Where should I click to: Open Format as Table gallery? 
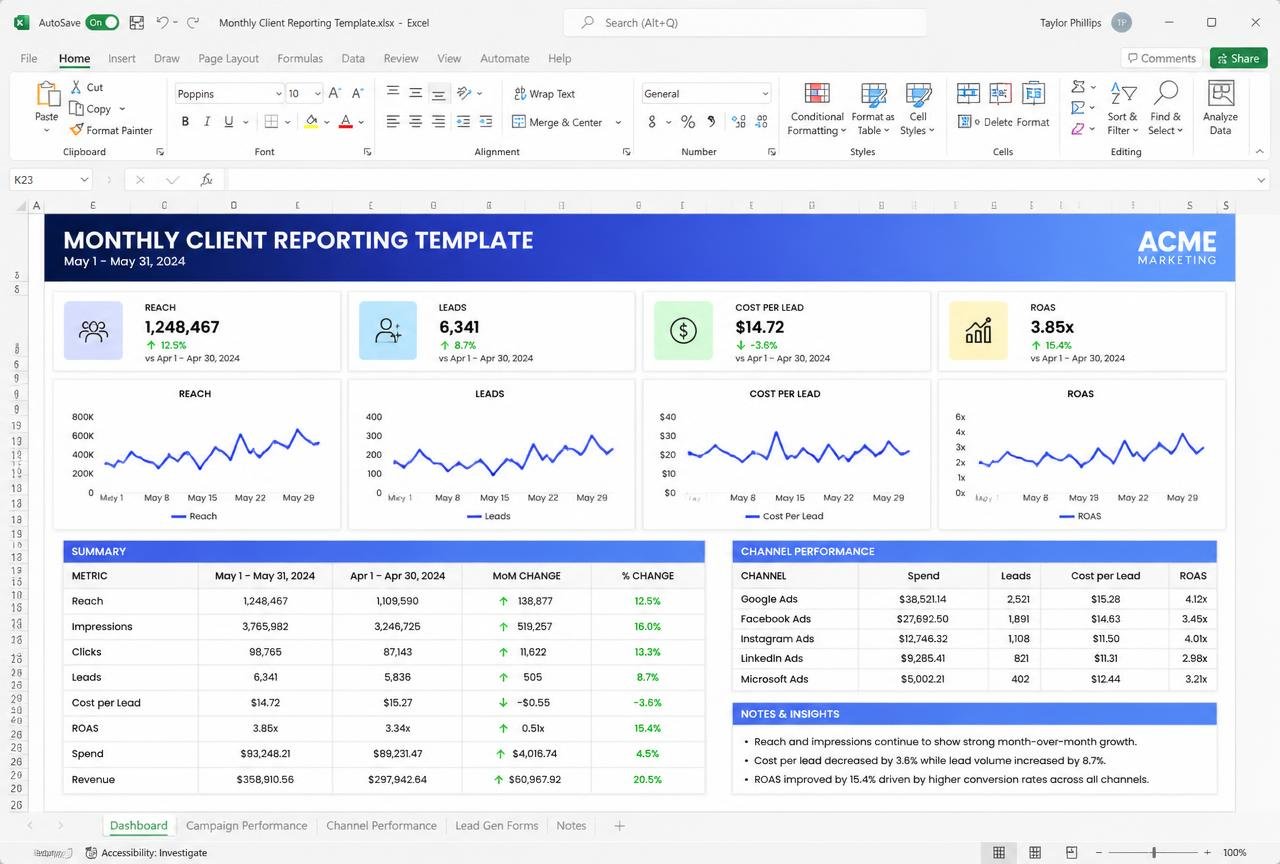pyautogui.click(x=873, y=110)
